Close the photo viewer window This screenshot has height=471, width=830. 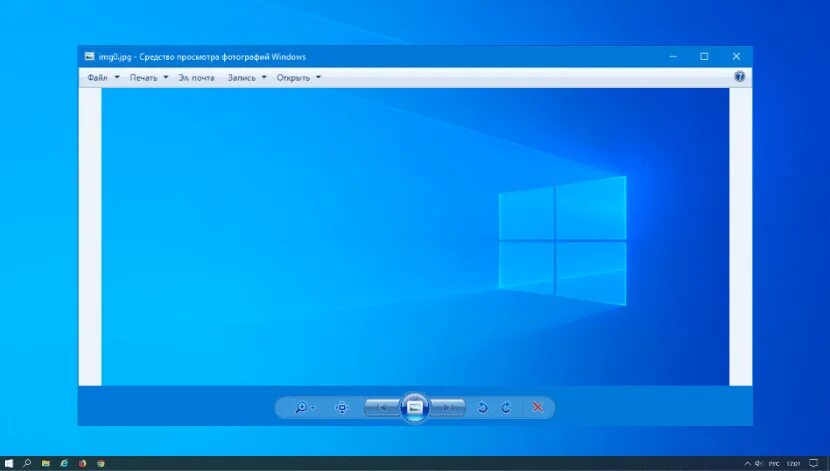point(736,56)
